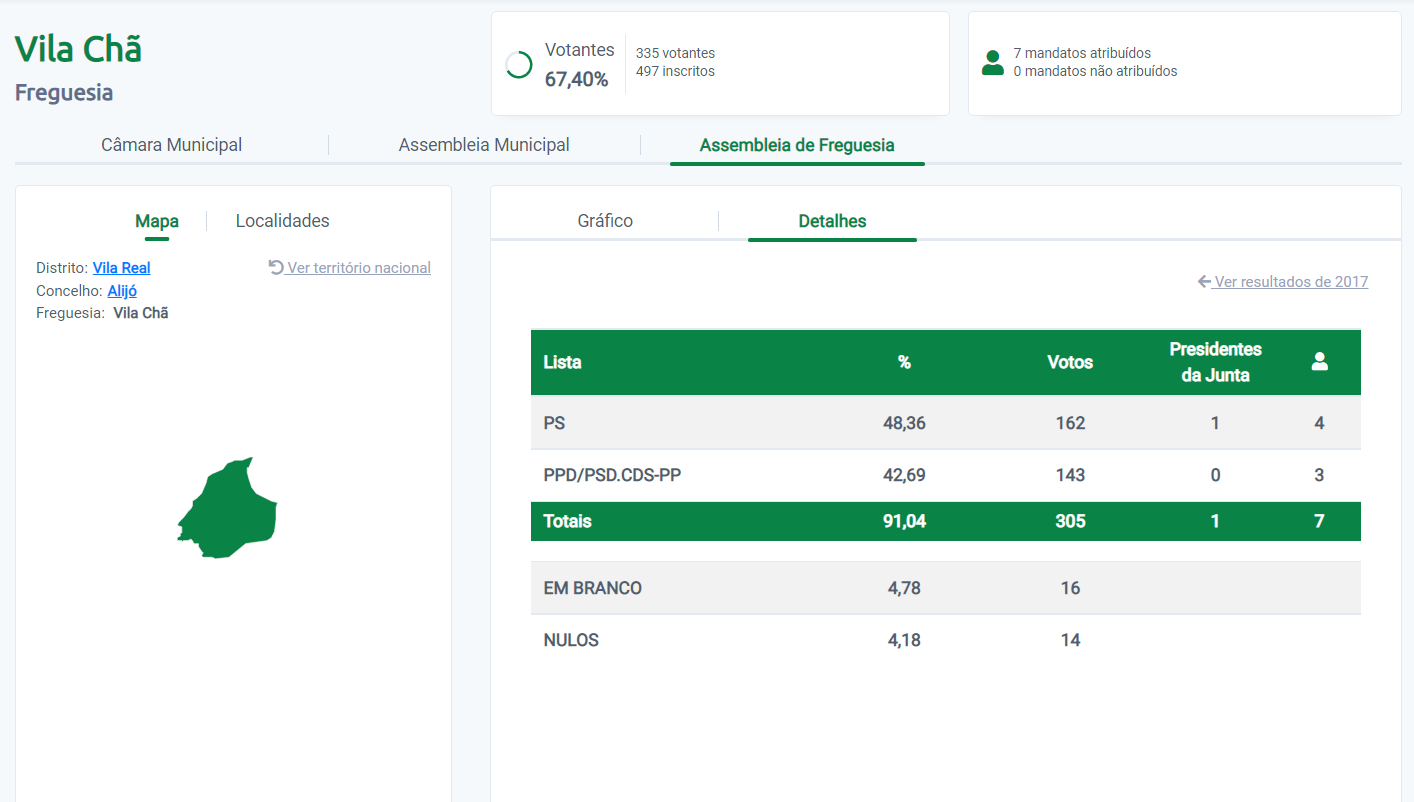Click the undo arrow beside Ver território nacional
The image size is (1414, 802).
[x=276, y=268]
